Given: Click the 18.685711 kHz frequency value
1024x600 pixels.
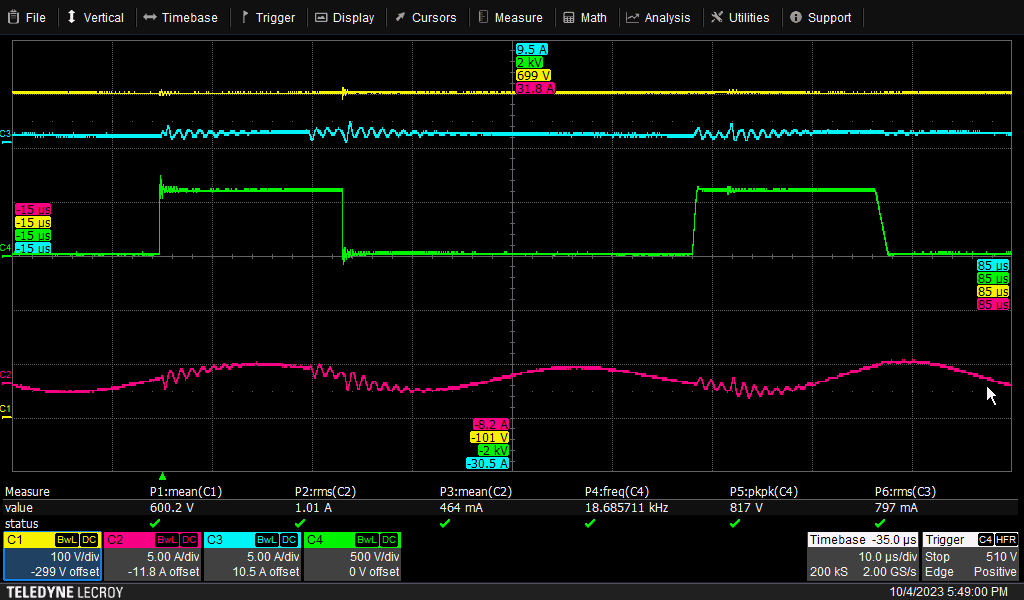Looking at the screenshot, I should (x=626, y=507).
